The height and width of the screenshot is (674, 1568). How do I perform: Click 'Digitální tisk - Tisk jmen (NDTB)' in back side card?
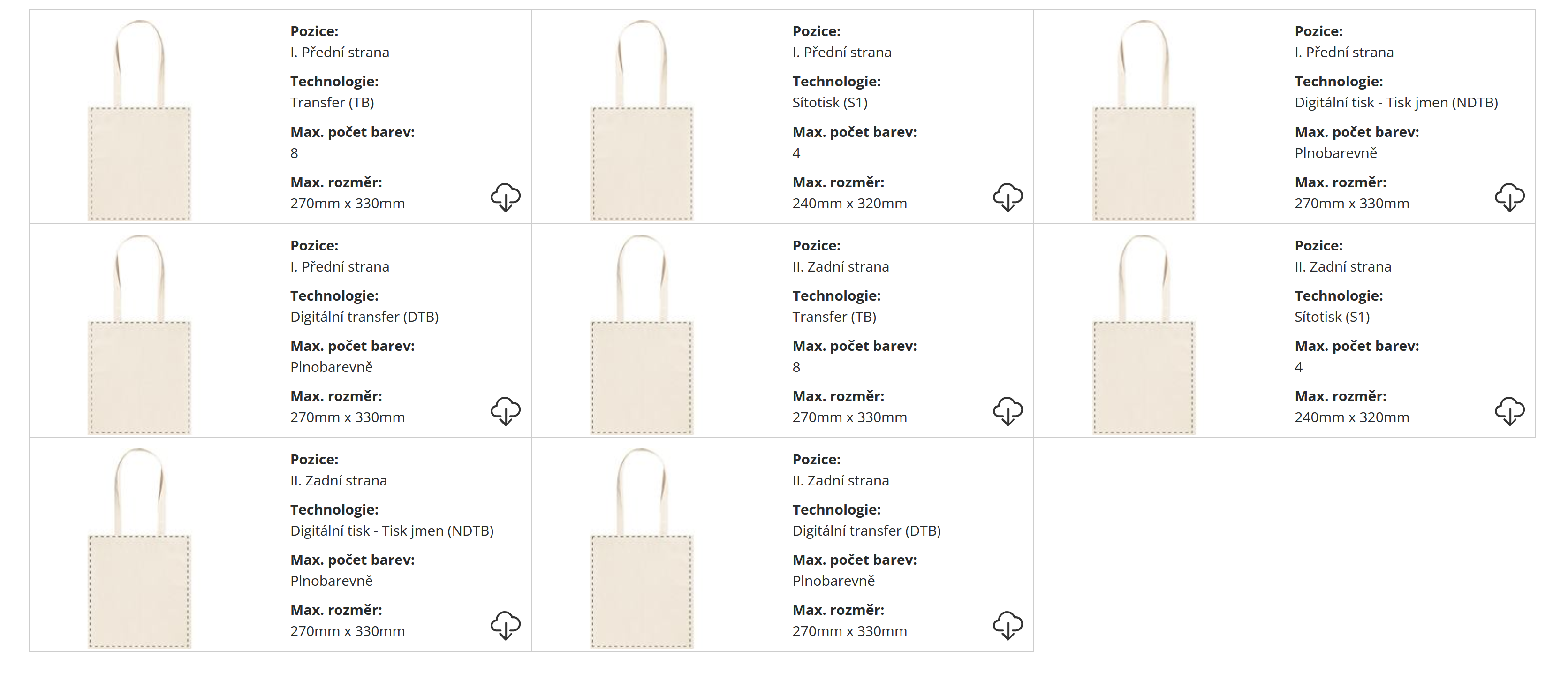click(x=391, y=531)
